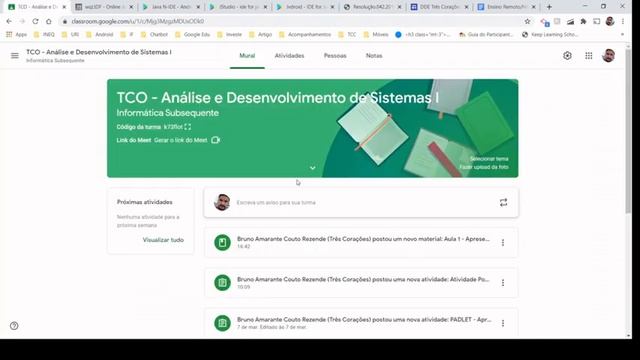Open the Chrome profile avatar in toolbar
640x360 pixels.
610,21
